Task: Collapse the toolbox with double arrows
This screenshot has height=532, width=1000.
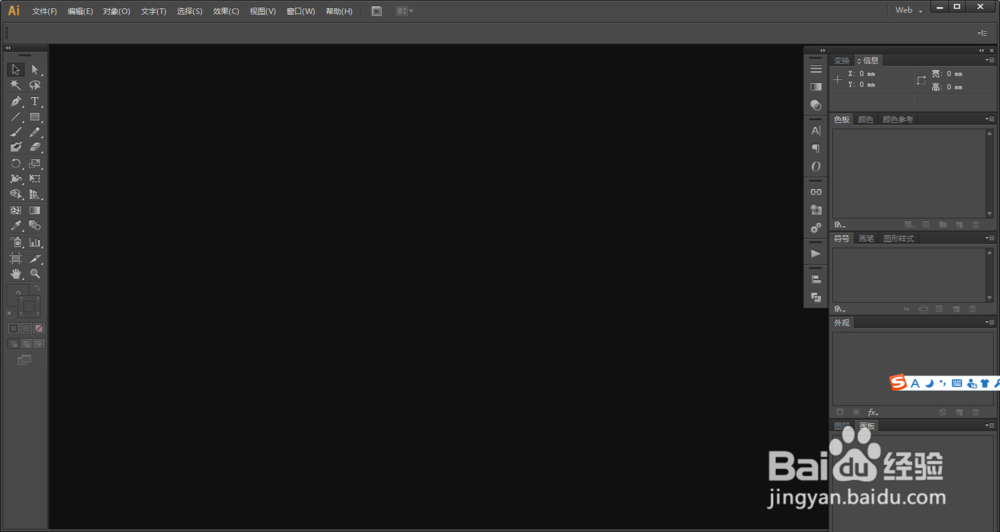Action: coord(8,48)
